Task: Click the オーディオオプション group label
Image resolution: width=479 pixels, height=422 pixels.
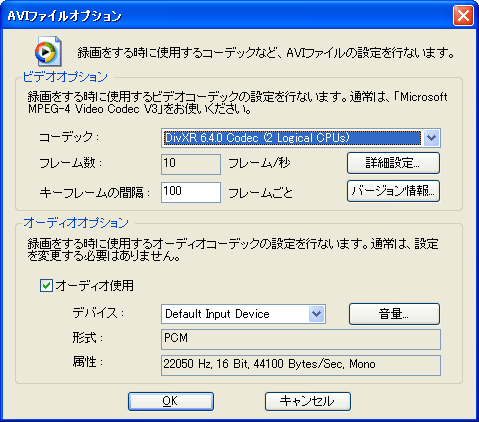Action: click(76, 223)
